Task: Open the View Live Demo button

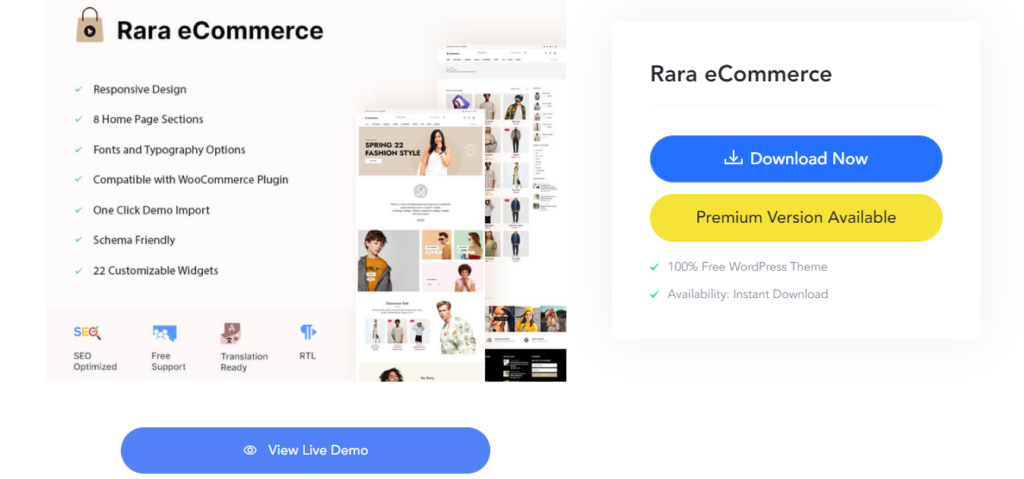Action: pyautogui.click(x=305, y=450)
